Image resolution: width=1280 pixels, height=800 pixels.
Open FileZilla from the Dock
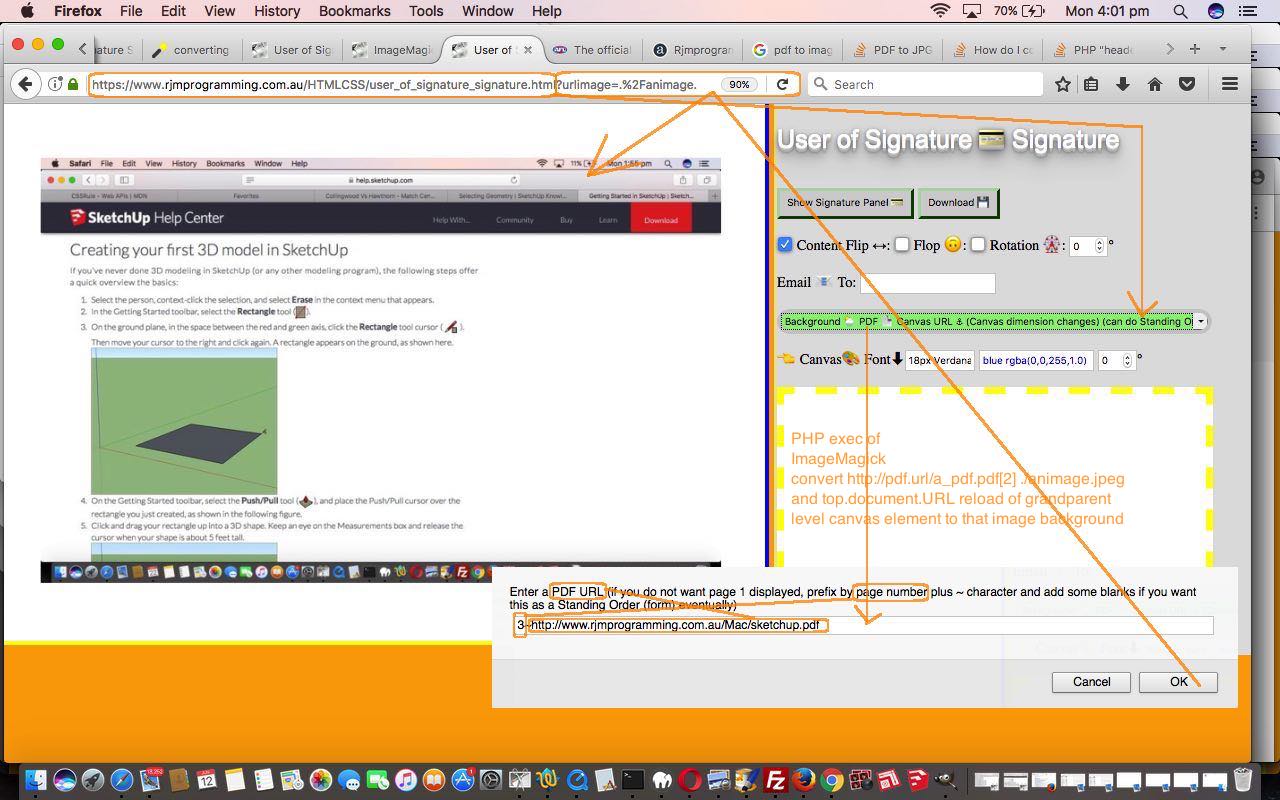pos(775,780)
